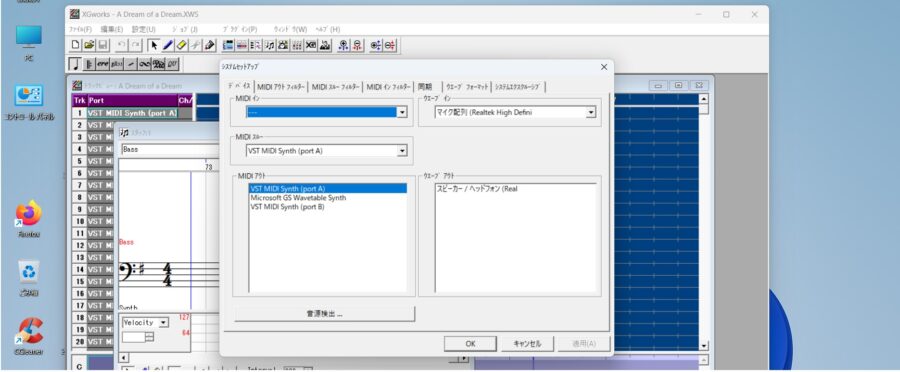Image resolution: width=900 pixels, height=372 pixels.
Task: Select the pencil draw tool in the toolbar
Action: tap(168, 45)
